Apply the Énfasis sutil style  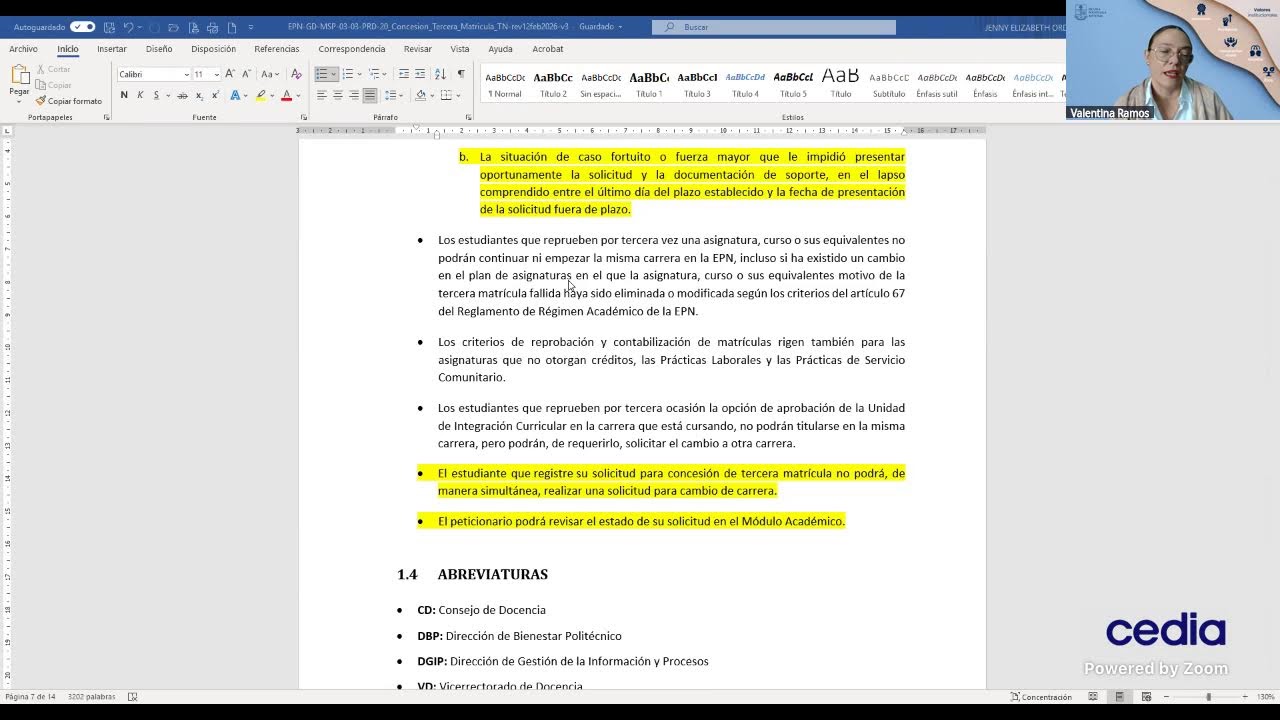[937, 84]
